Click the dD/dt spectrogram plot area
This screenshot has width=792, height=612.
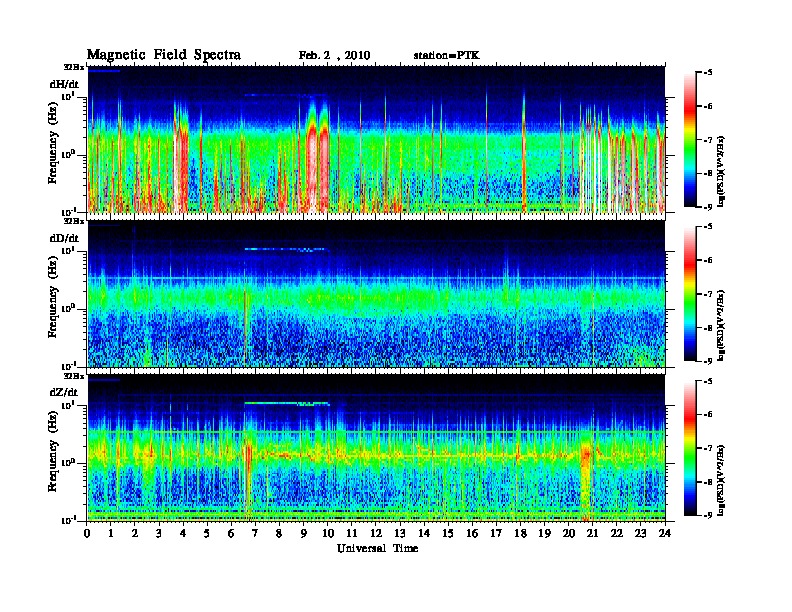(x=376, y=293)
